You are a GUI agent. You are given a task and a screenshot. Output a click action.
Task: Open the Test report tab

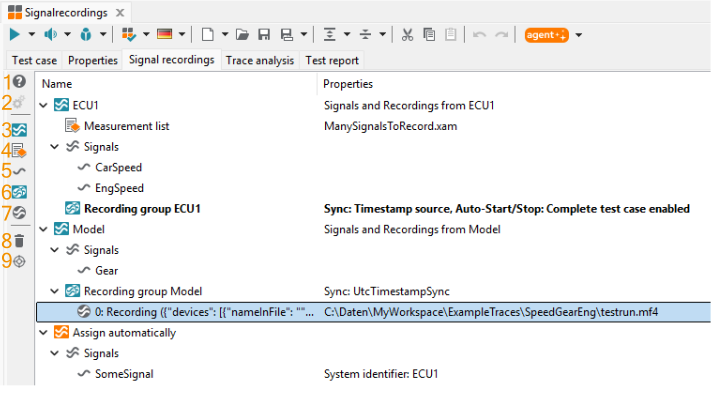point(332,60)
